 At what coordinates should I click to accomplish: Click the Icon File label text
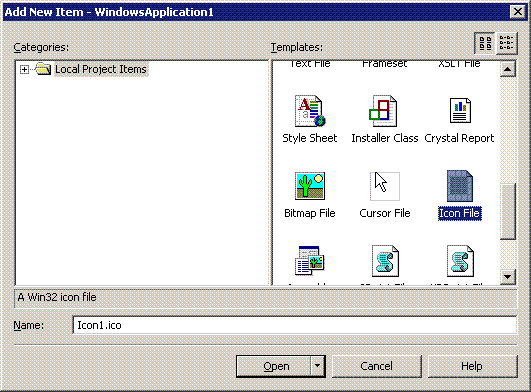tap(460, 213)
